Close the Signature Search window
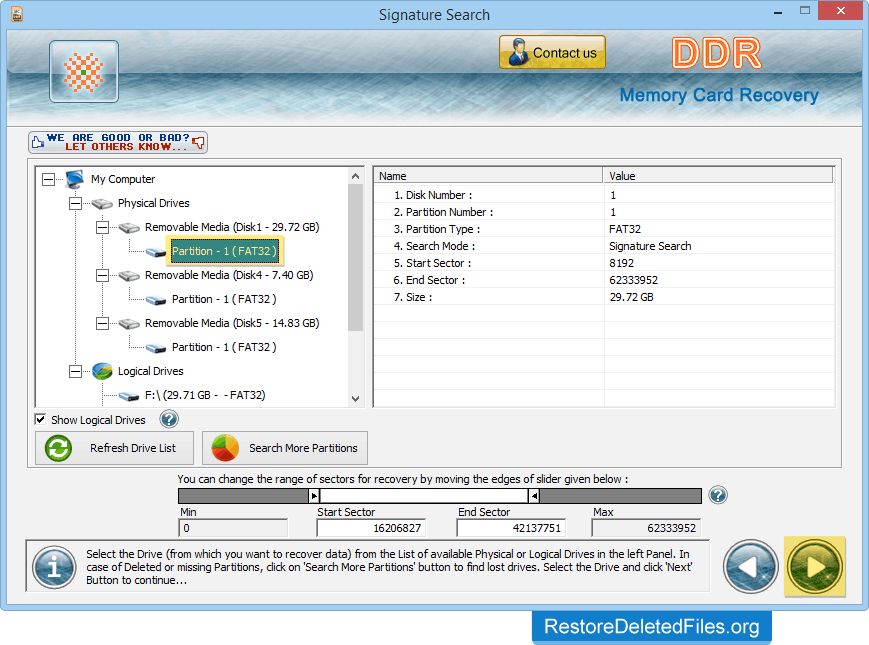The height and width of the screenshot is (645, 869). coord(841,11)
